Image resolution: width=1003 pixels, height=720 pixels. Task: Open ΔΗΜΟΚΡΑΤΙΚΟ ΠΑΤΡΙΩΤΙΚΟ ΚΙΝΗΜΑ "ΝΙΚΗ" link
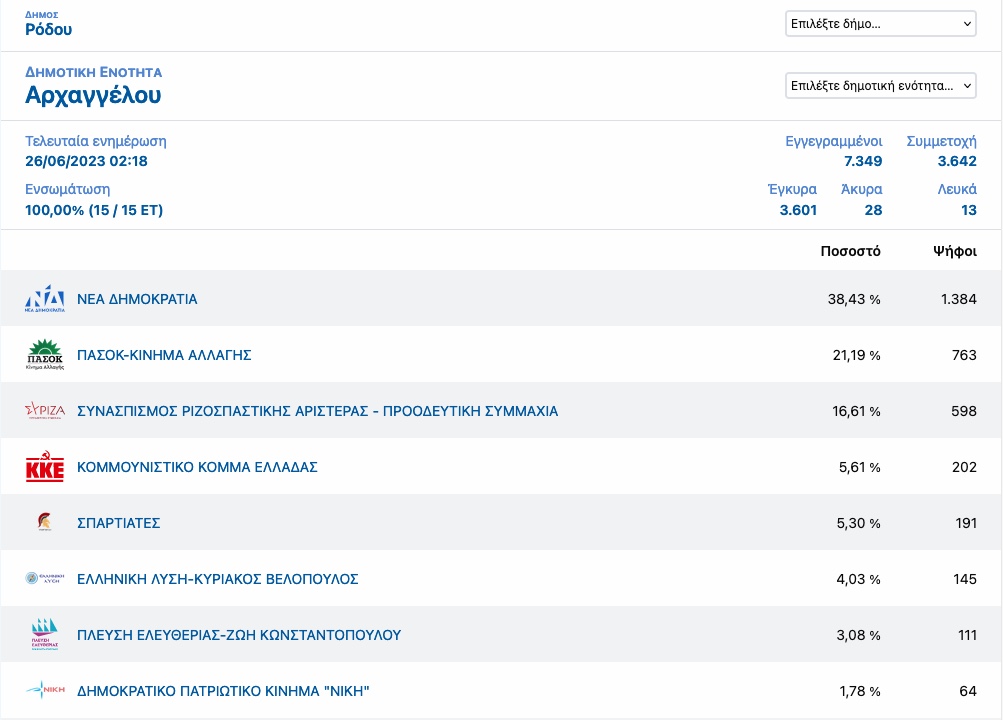223,691
